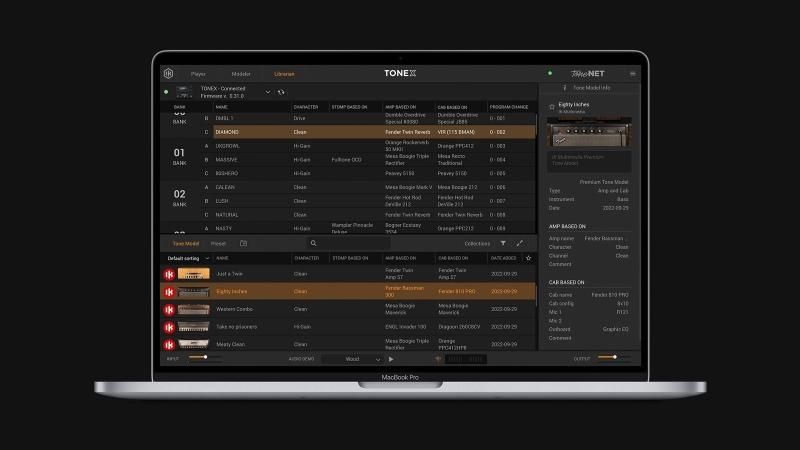Sort library by the CHARACTER column header
Image resolution: width=800 pixels, height=450 pixels.
pyautogui.click(x=306, y=258)
